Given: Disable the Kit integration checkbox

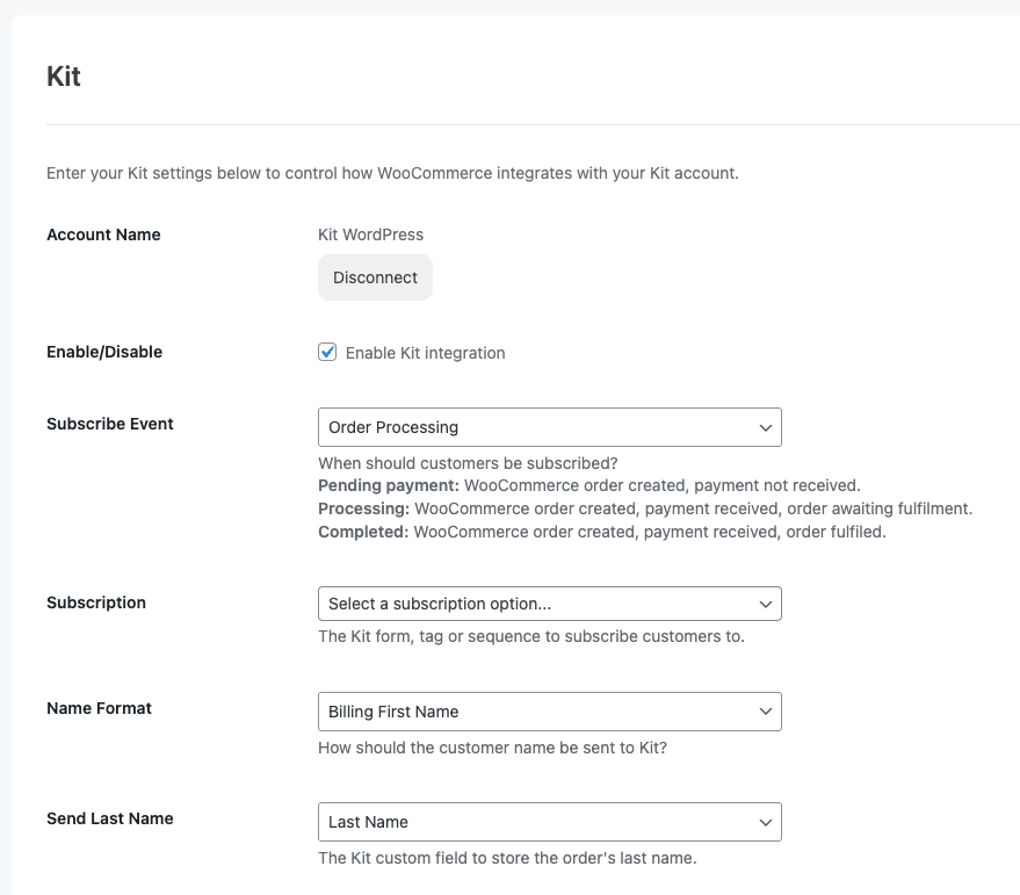Looking at the screenshot, I should (327, 352).
